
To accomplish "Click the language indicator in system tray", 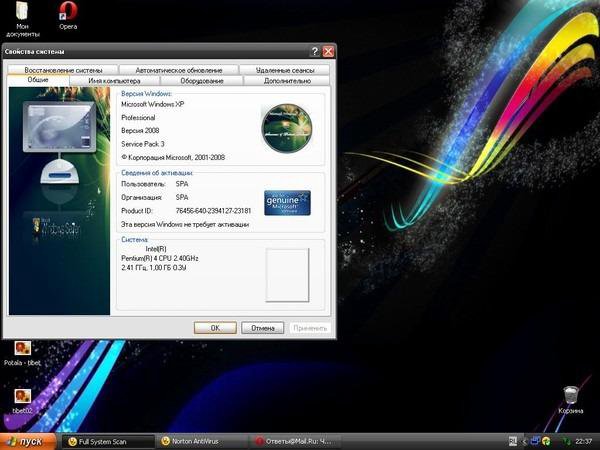I will [x=513, y=440].
